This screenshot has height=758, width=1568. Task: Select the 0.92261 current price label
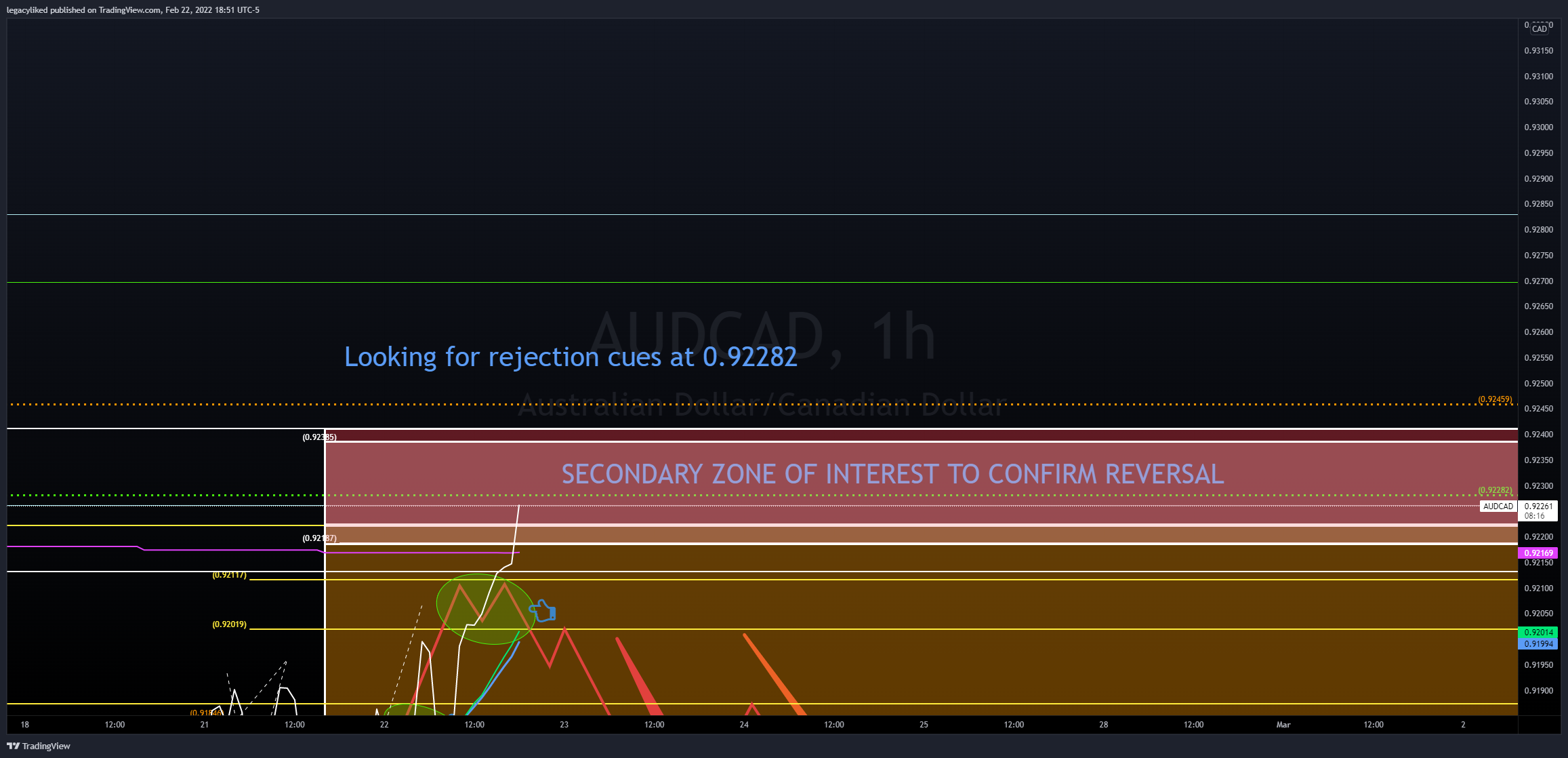pyautogui.click(x=1538, y=506)
